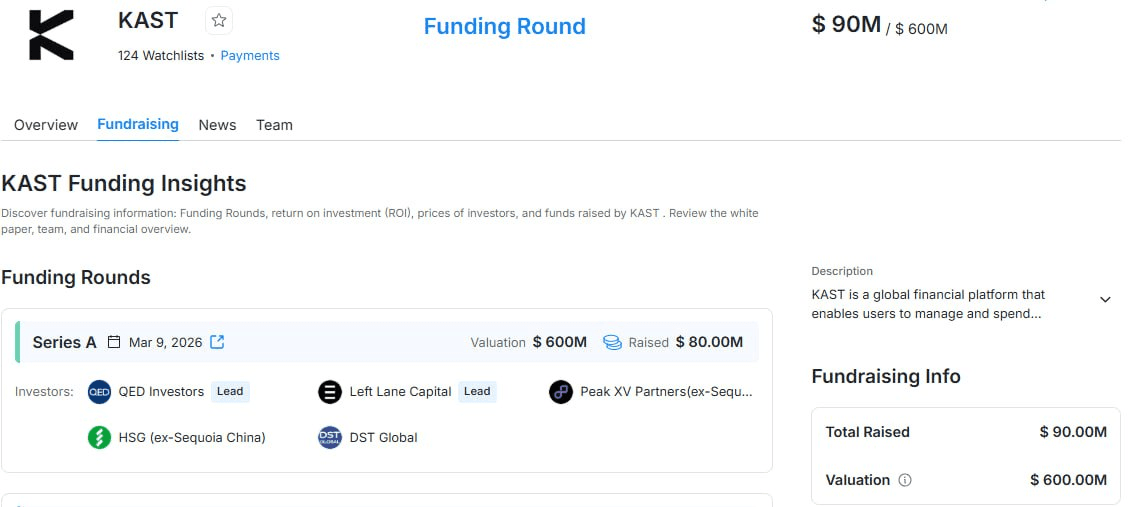The width and height of the screenshot is (1134, 507).
Task: Click the KAST logo icon
Action: (x=51, y=35)
